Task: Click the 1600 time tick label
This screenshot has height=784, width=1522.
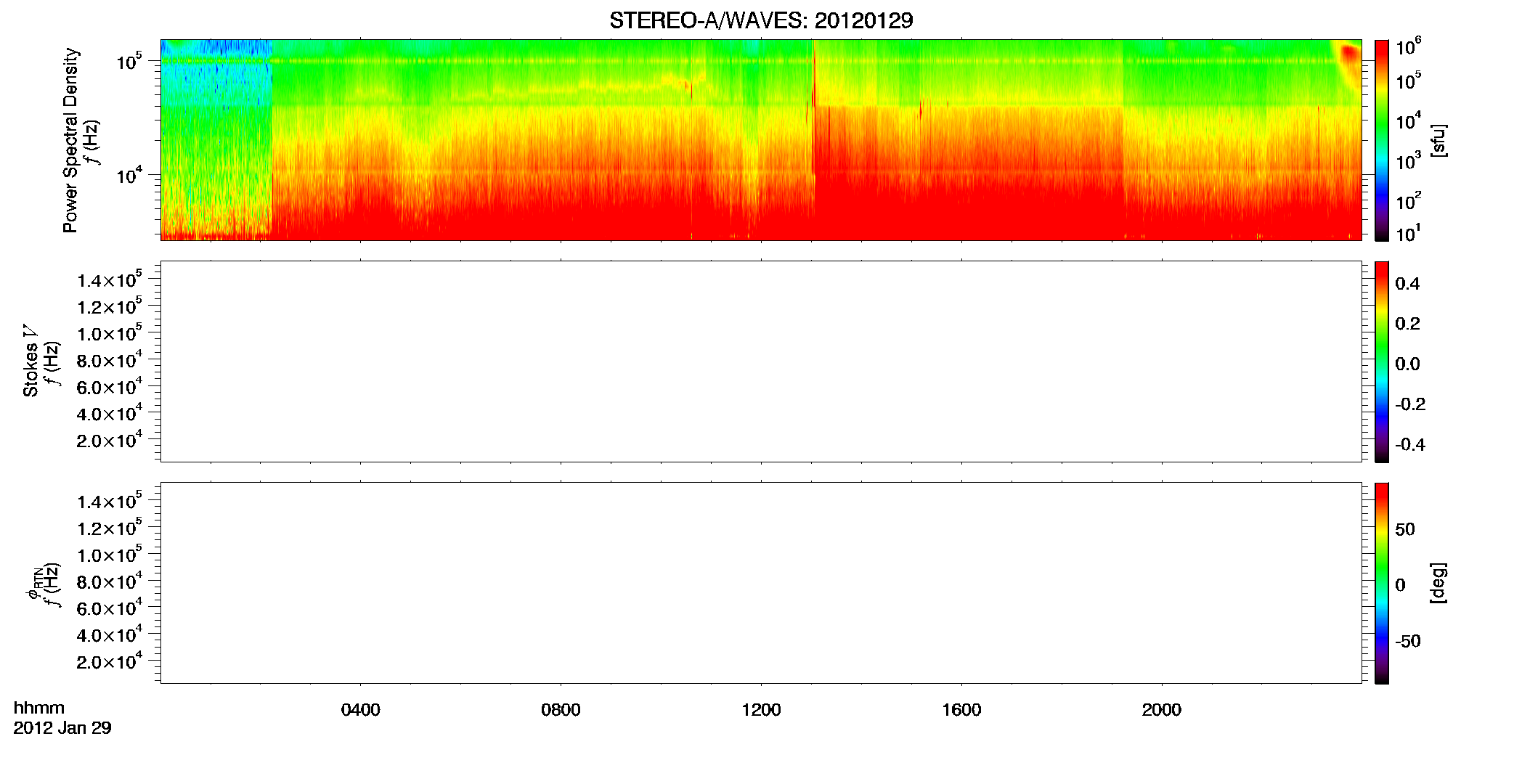Action: [961, 709]
